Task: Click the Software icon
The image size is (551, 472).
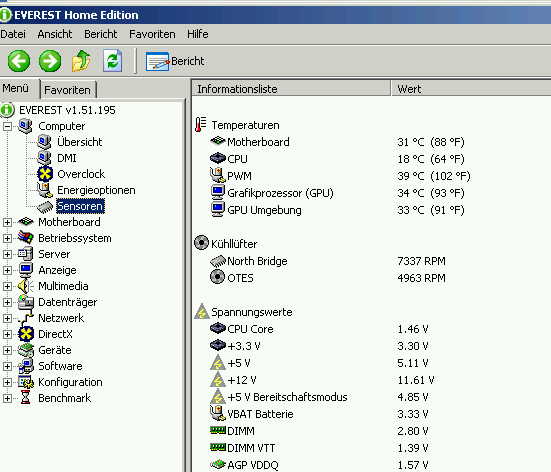Action: (x=26, y=366)
